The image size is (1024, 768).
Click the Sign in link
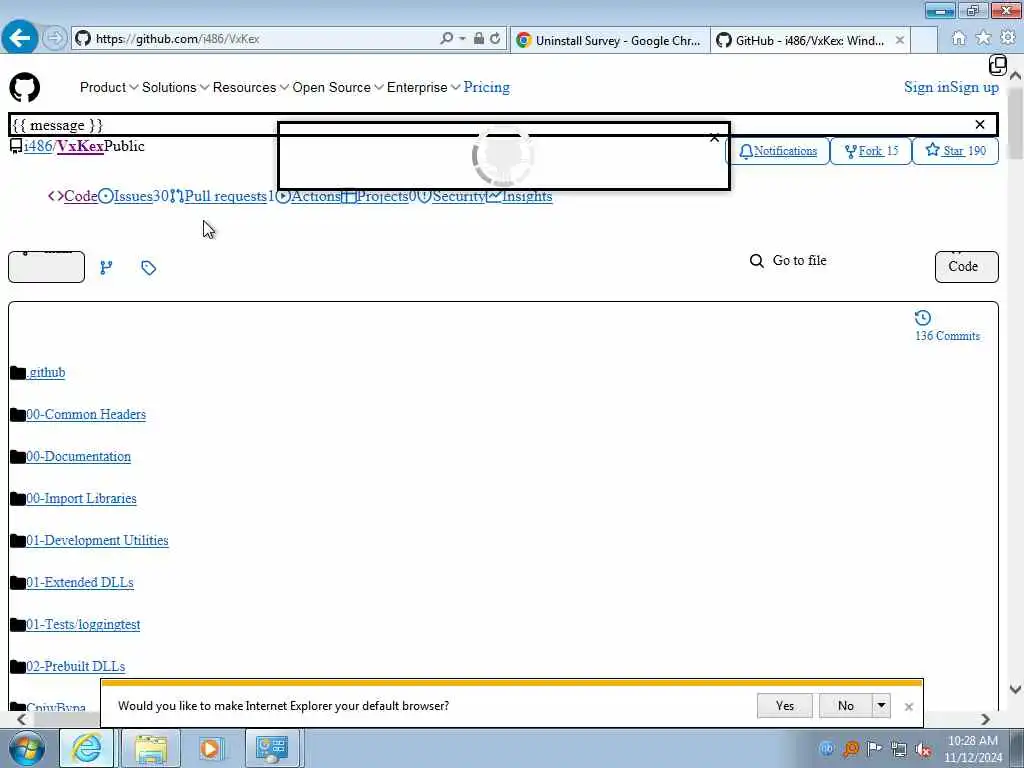927,88
